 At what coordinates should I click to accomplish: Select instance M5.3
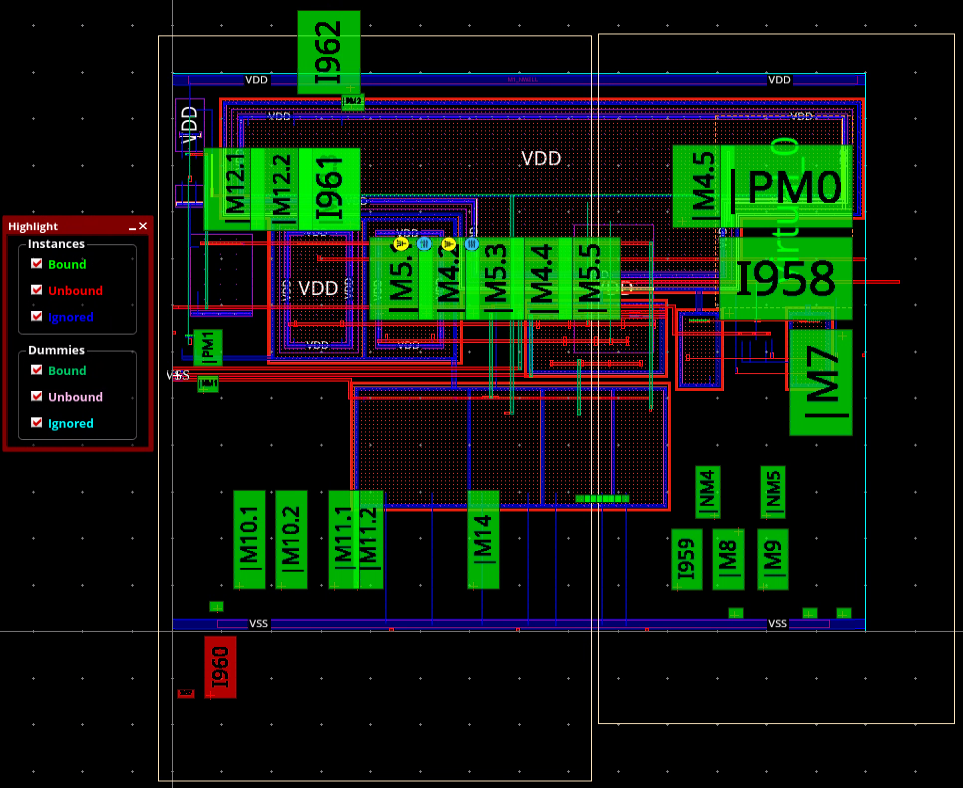click(x=495, y=278)
